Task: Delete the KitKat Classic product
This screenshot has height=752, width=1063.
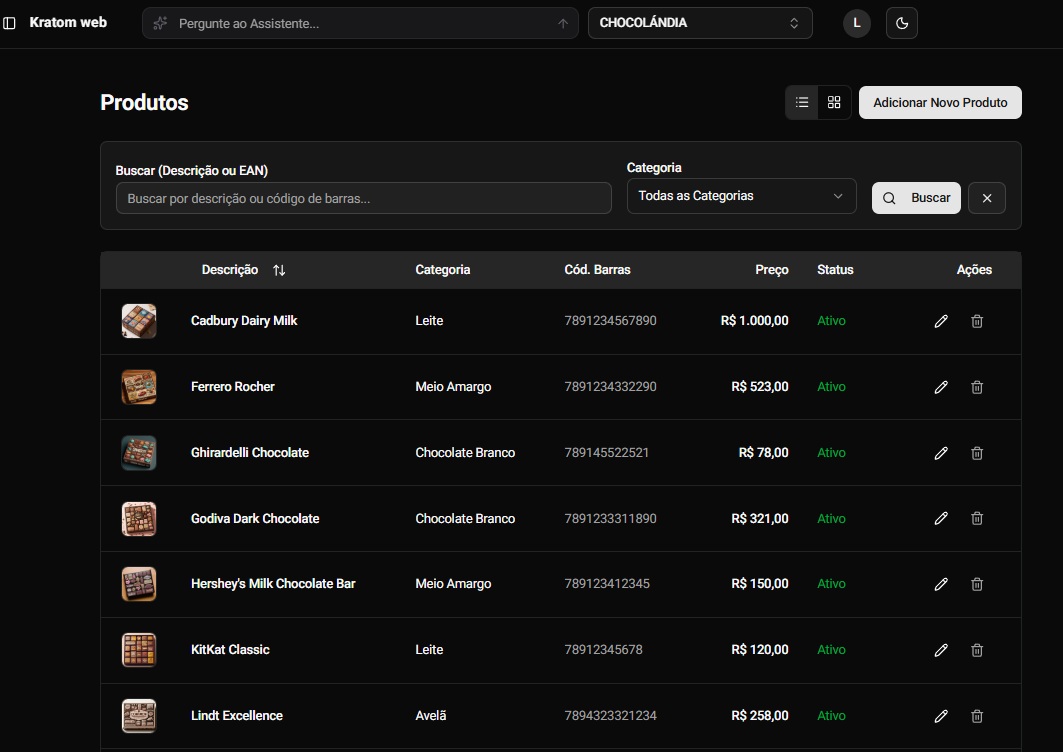Action: click(x=977, y=650)
